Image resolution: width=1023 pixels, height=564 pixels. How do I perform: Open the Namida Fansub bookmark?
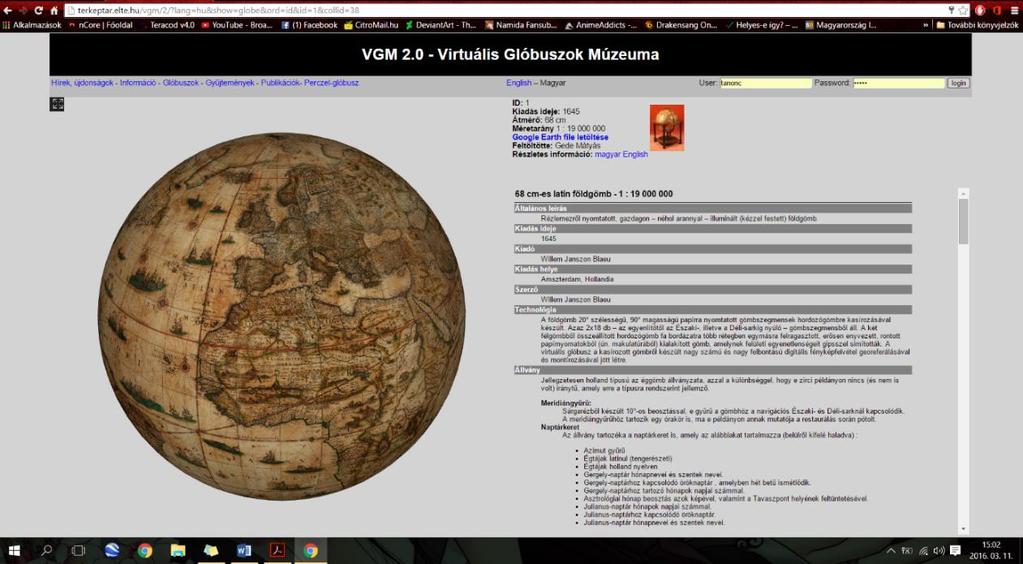pos(521,25)
